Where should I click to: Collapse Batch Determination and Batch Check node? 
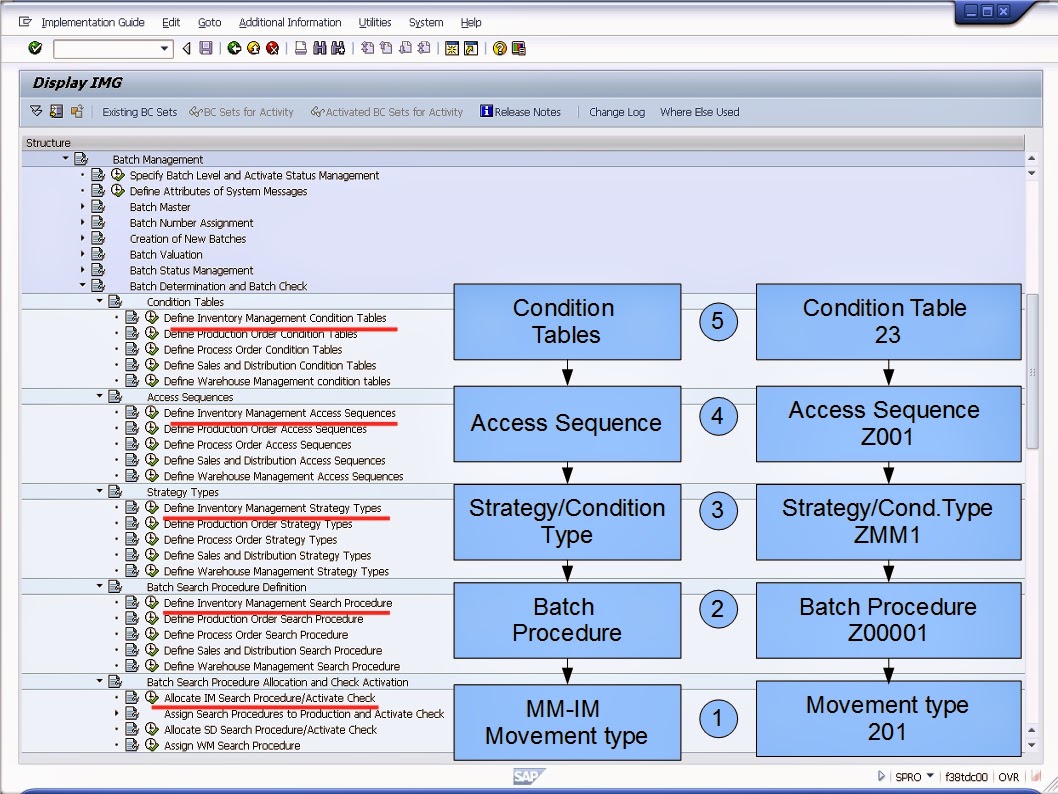coord(83,285)
